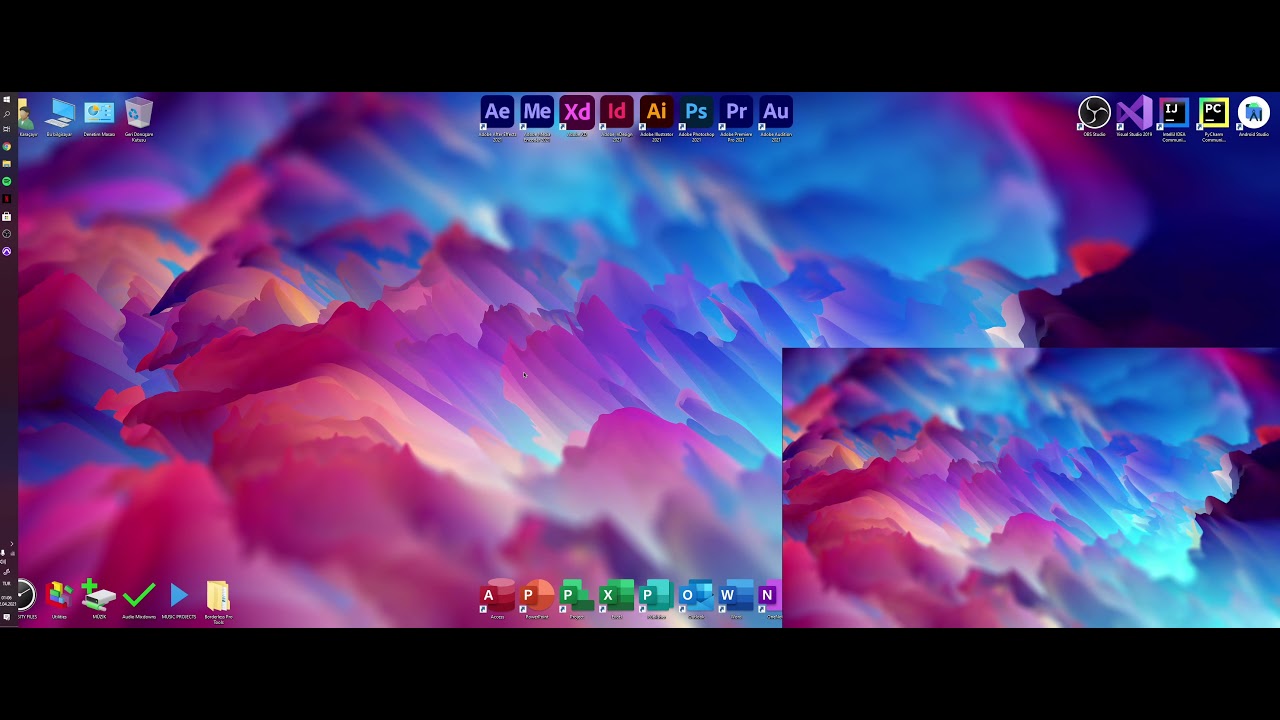Launch Outlook shortcut

click(x=697, y=599)
